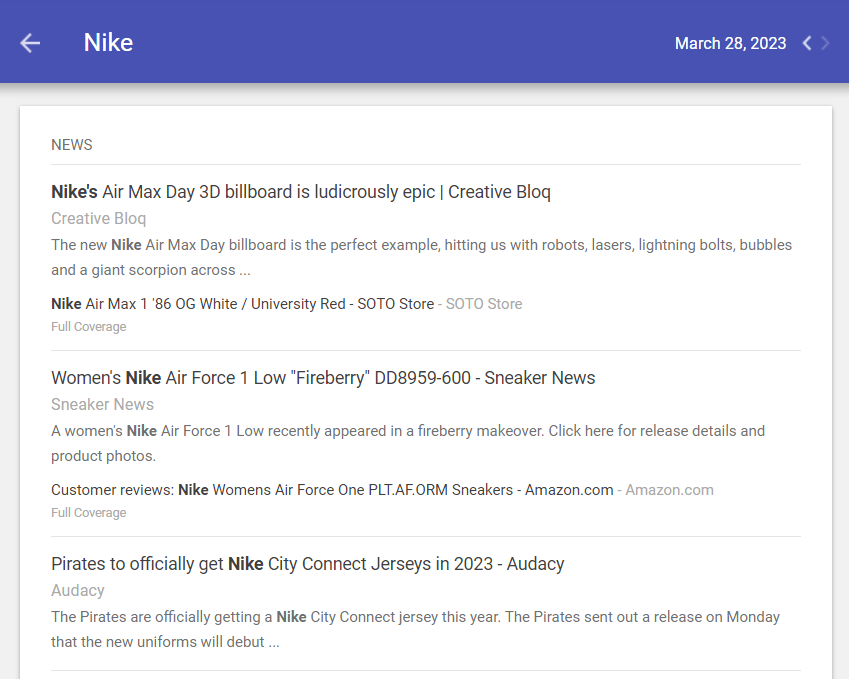
Task: Go to previous day with left chevron
Action: (x=807, y=43)
